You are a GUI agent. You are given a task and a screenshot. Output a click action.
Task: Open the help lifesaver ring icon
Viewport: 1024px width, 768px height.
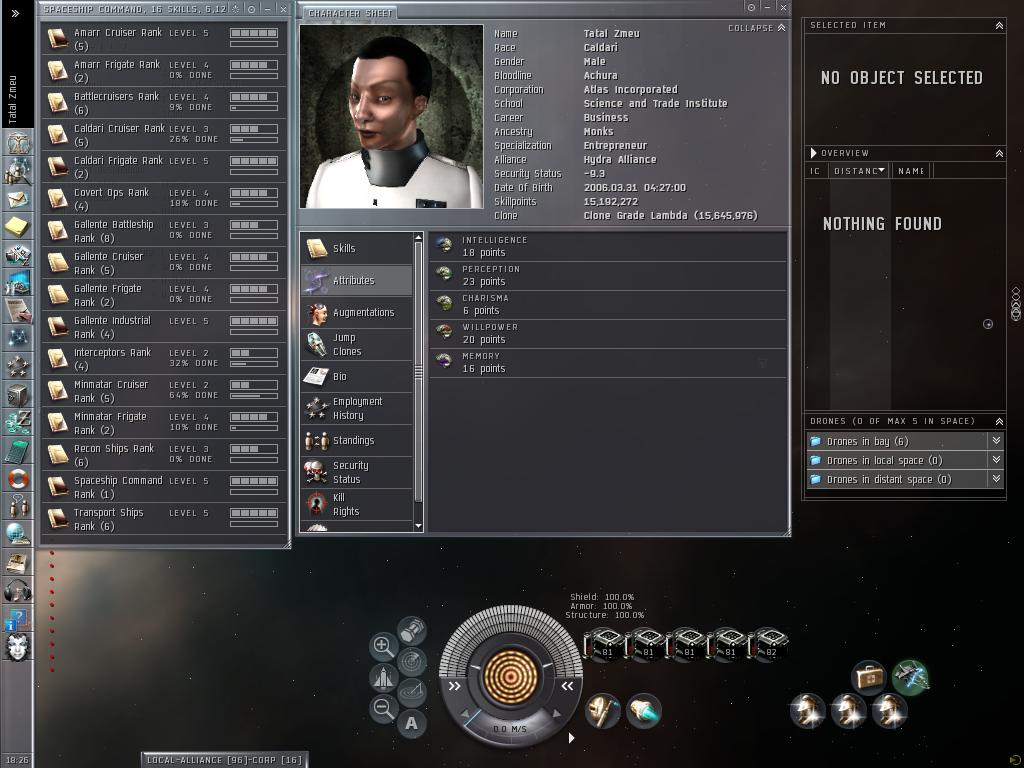[18, 479]
